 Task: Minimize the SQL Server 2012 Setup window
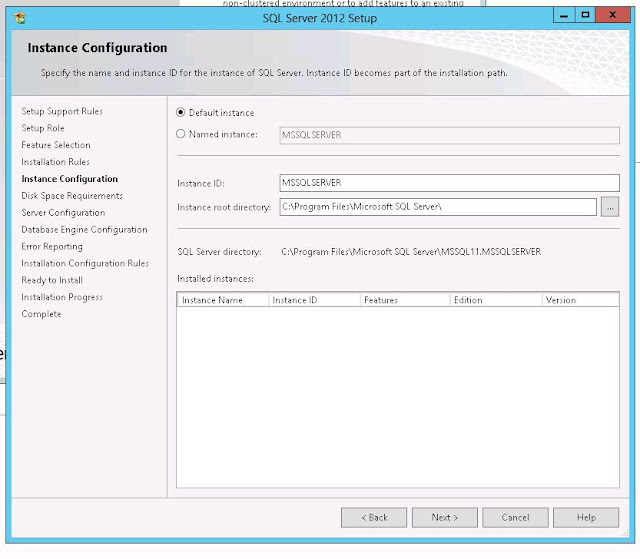[x=564, y=16]
